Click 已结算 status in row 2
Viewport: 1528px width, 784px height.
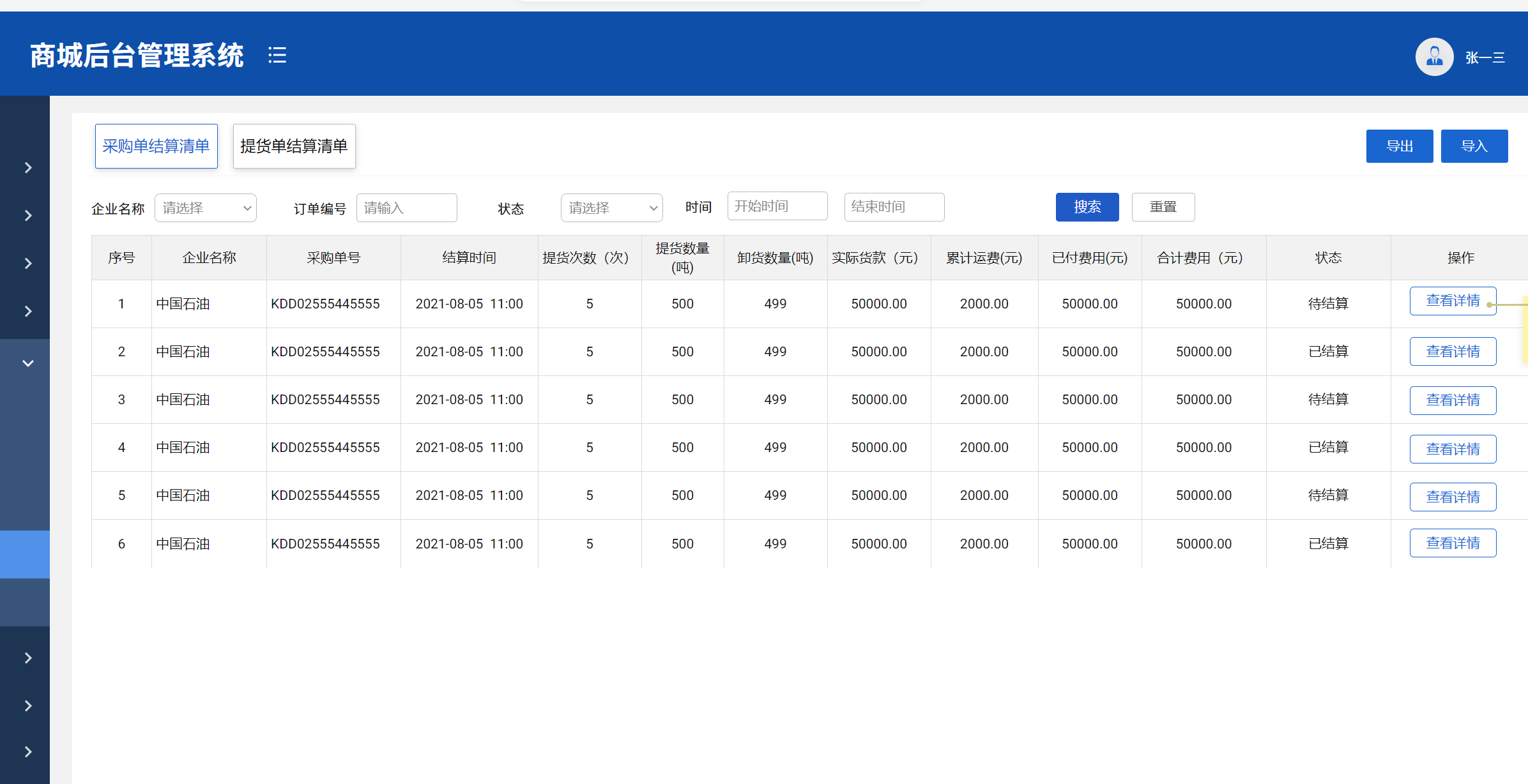(1328, 352)
